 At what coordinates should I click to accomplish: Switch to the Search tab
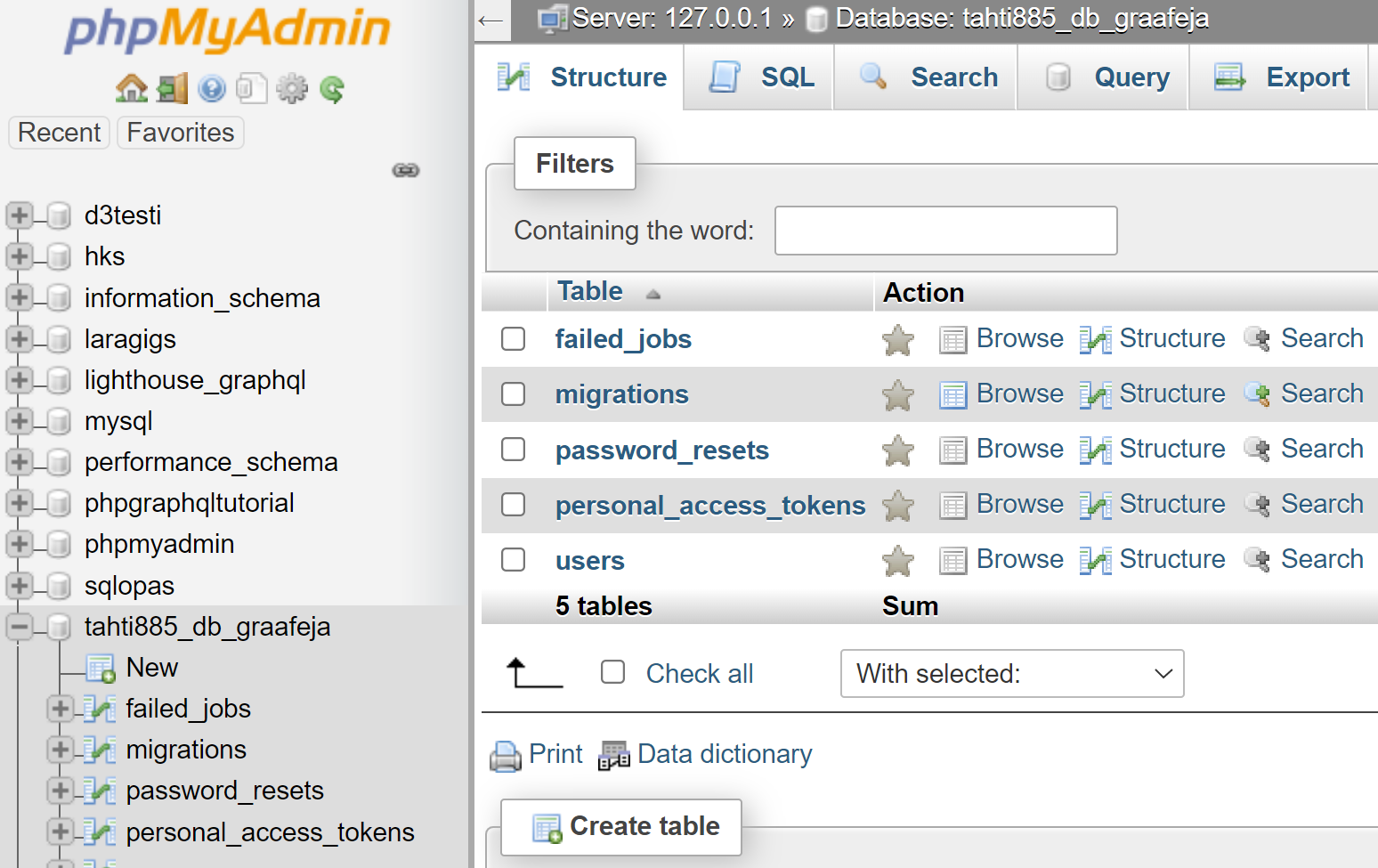926,77
